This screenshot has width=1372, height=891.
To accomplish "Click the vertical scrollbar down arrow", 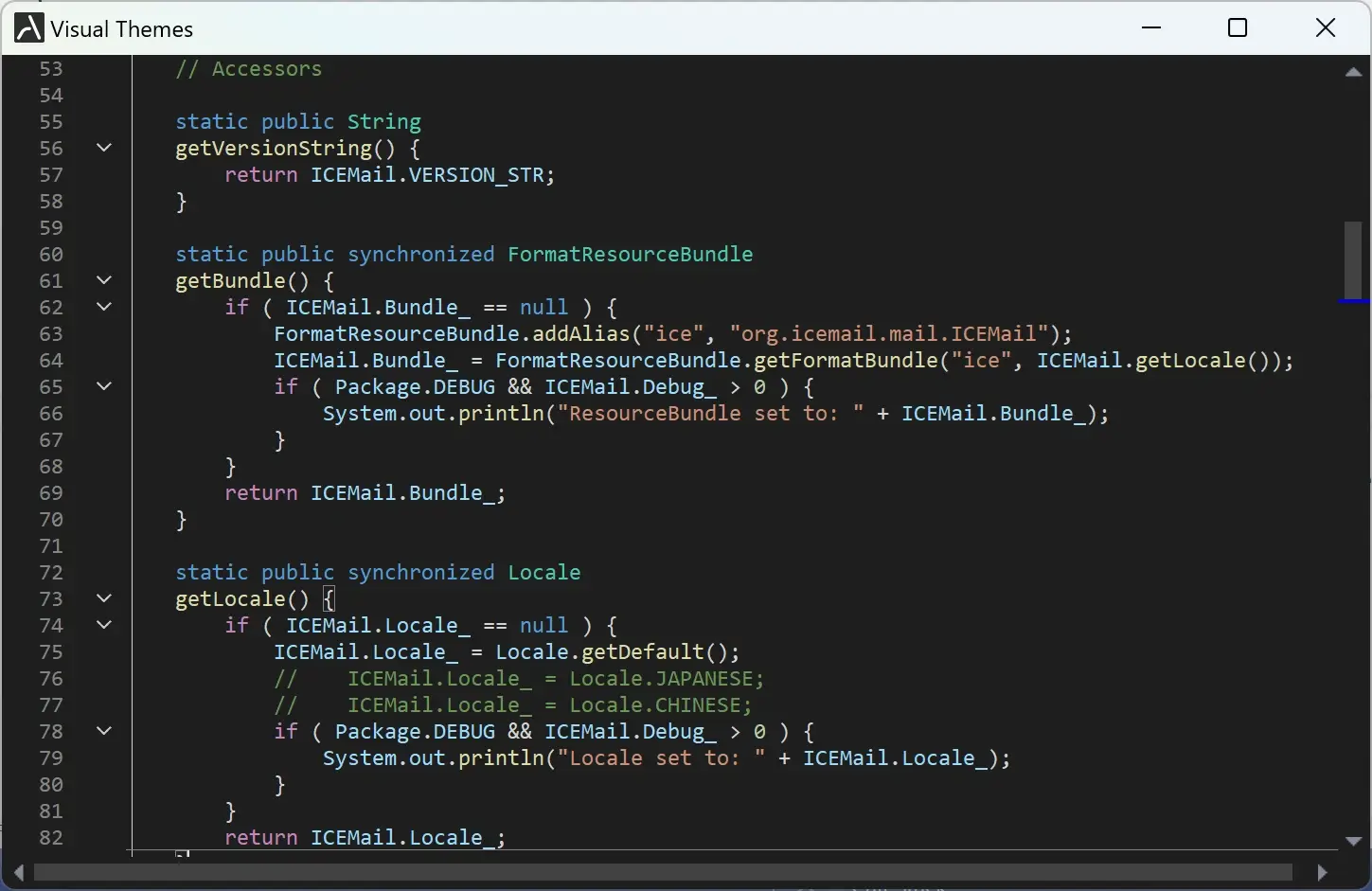I will pyautogui.click(x=1353, y=841).
